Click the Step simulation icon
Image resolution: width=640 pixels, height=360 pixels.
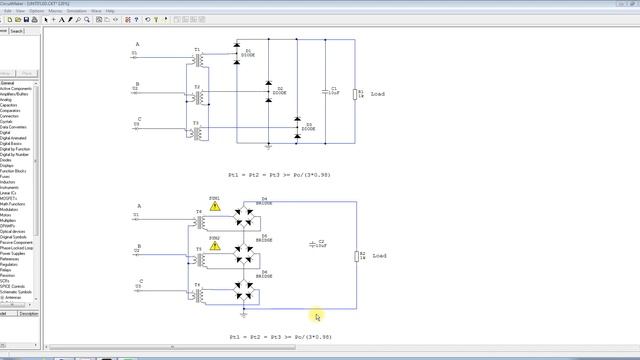click(156, 20)
